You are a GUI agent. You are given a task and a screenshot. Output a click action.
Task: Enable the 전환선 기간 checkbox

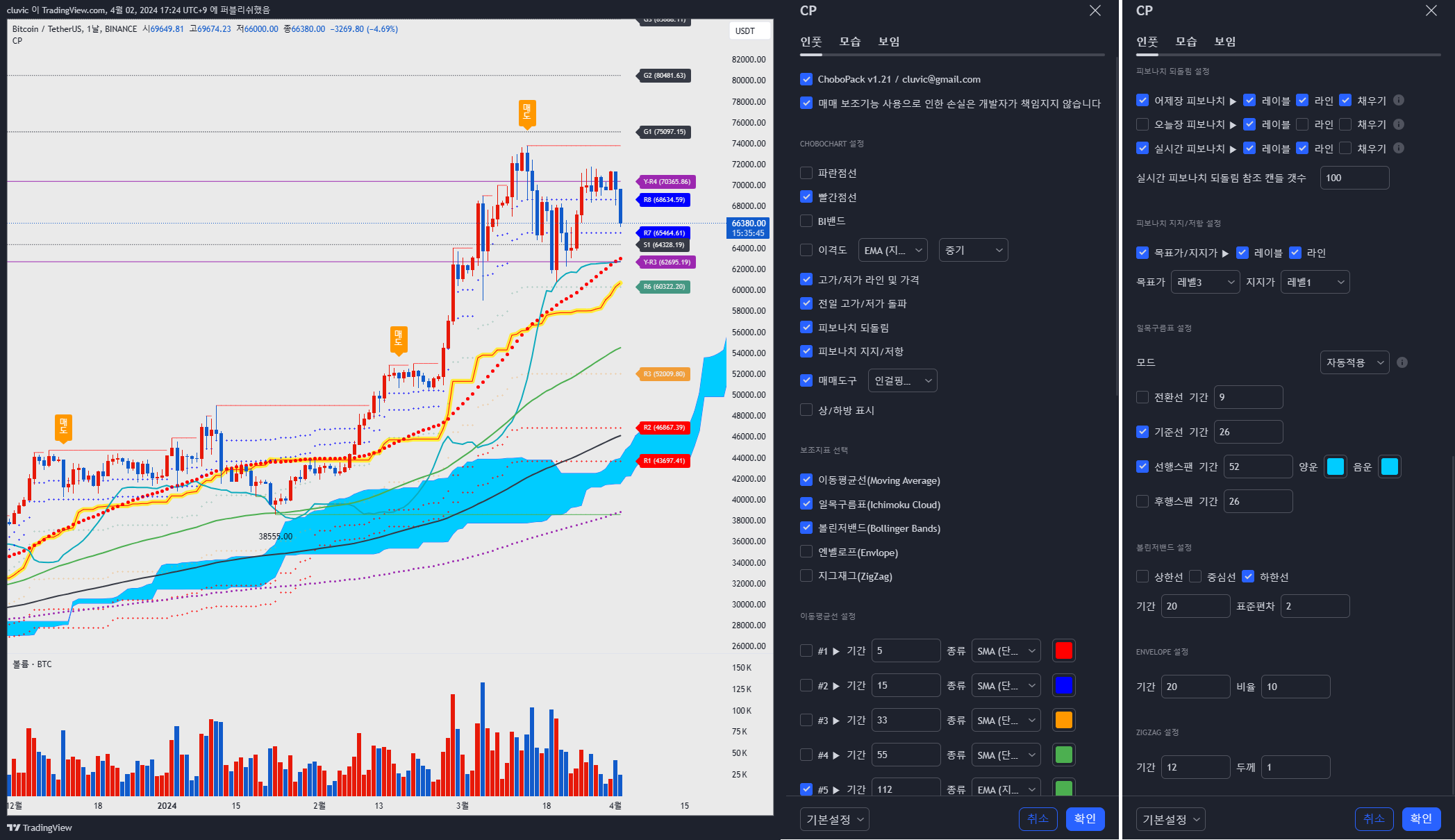point(1142,397)
